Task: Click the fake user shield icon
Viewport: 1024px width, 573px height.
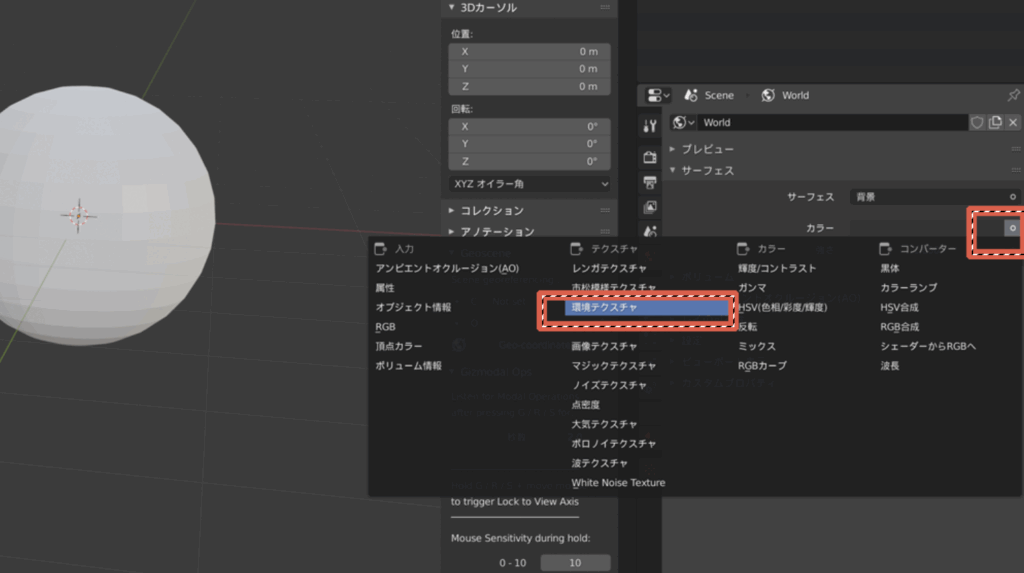Action: [x=977, y=123]
